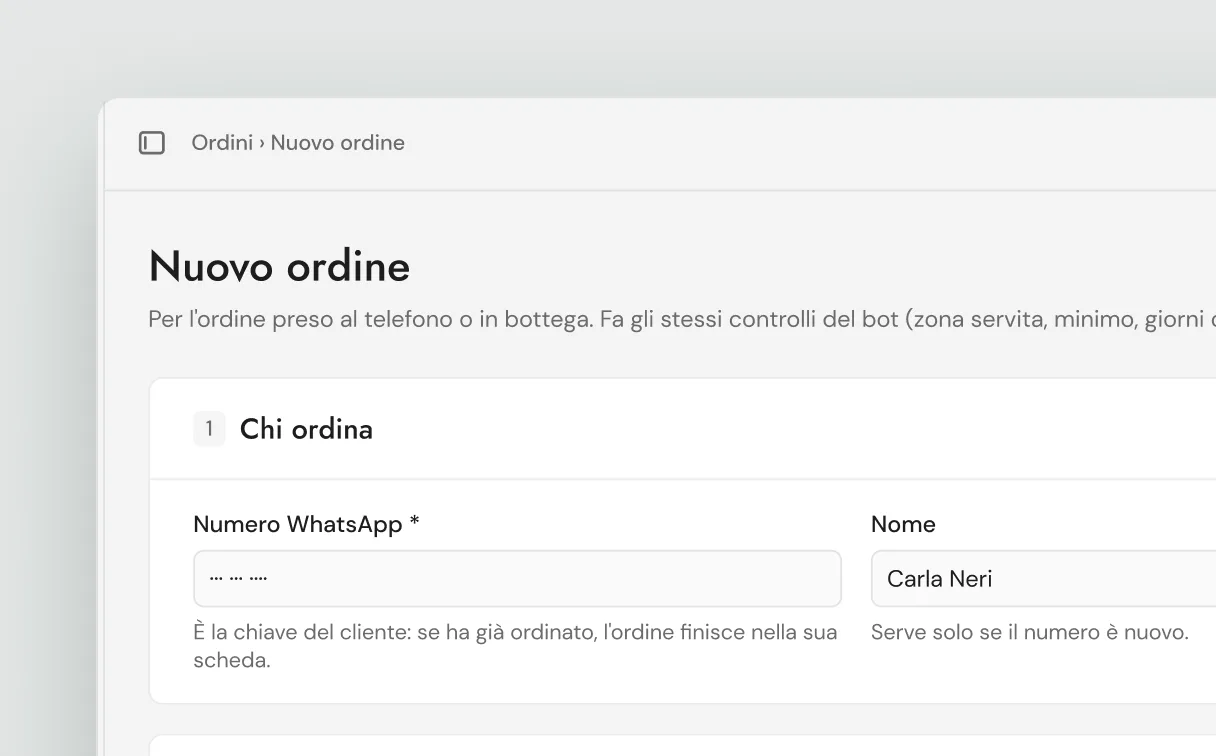Click the Nome field label
Viewport: 1216px width, 756px height.
903,524
